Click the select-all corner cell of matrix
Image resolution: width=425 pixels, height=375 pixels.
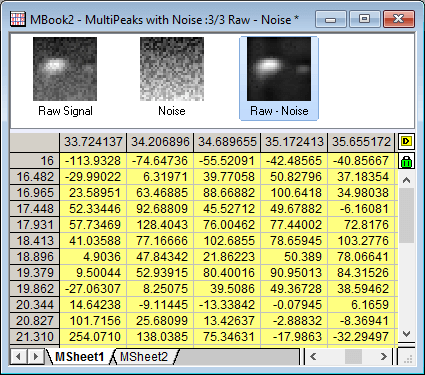pyautogui.click(x=35, y=142)
